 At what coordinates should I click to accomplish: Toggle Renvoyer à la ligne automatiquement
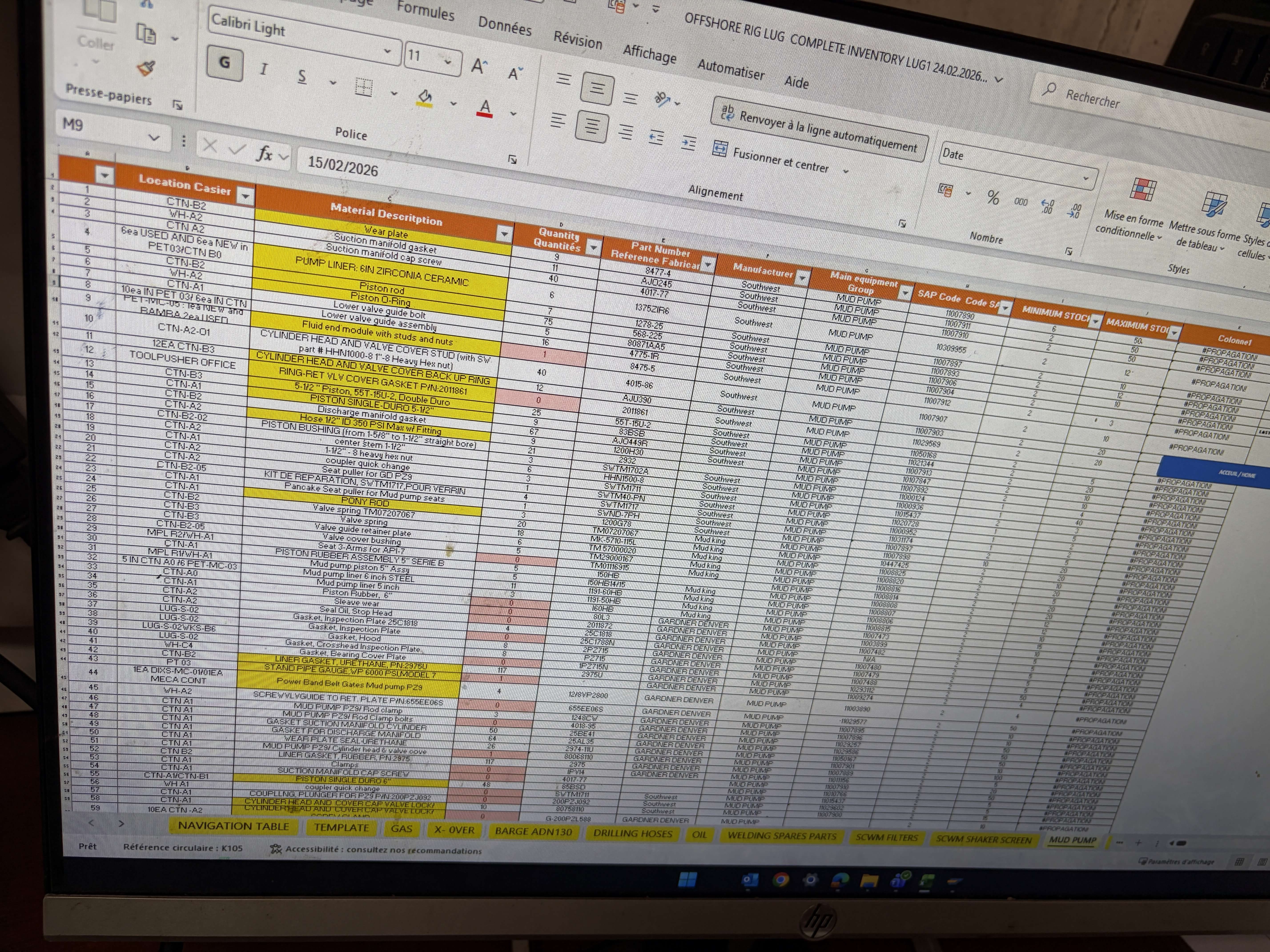pyautogui.click(x=819, y=129)
